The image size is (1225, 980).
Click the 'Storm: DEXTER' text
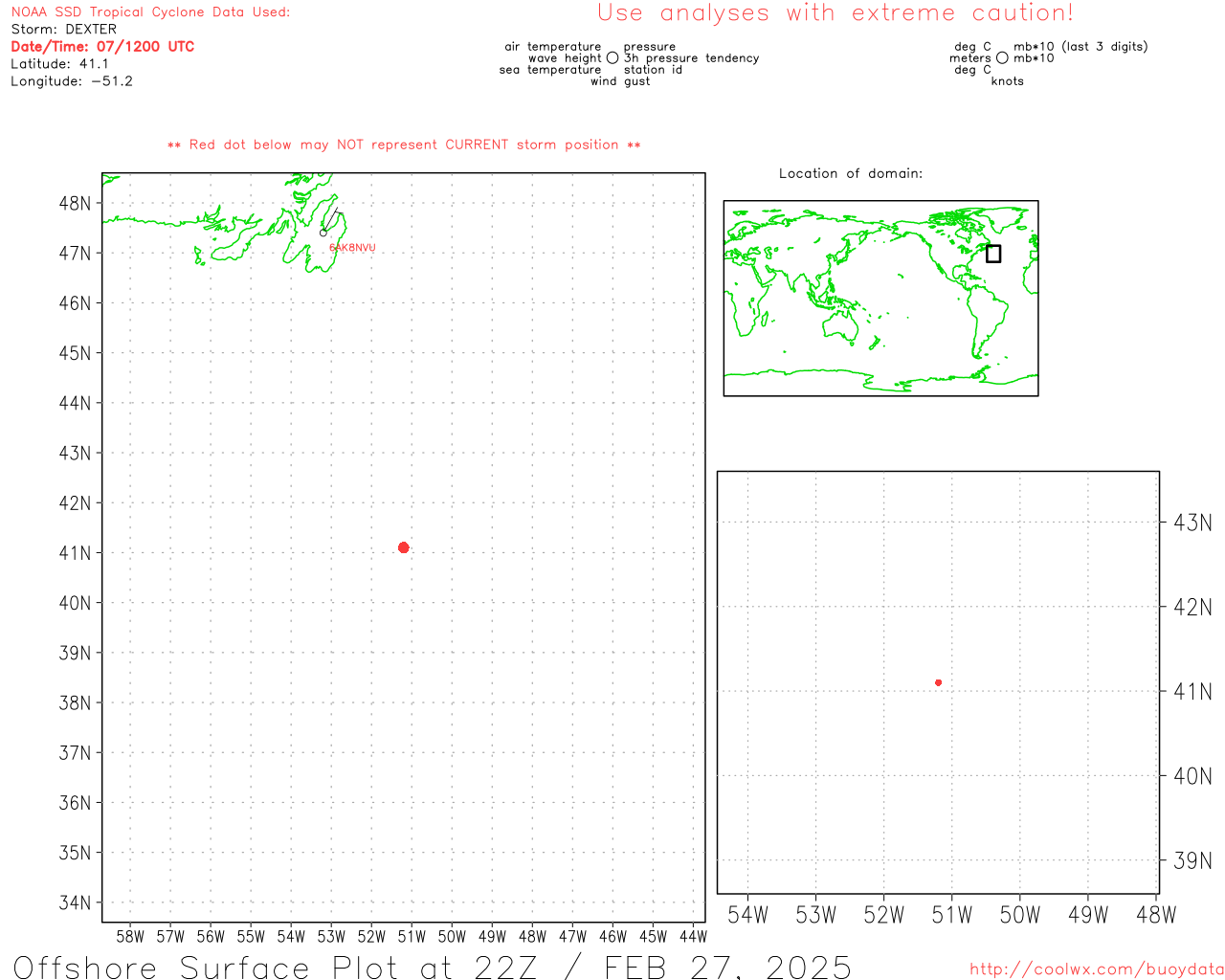point(63,29)
